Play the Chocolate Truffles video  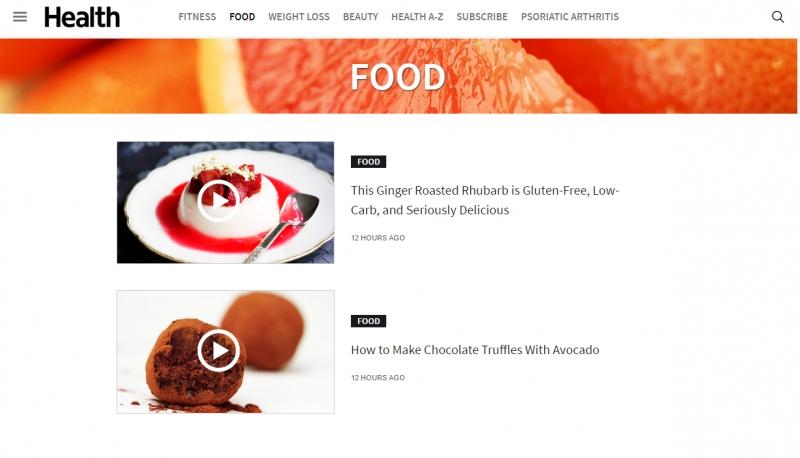(x=218, y=350)
